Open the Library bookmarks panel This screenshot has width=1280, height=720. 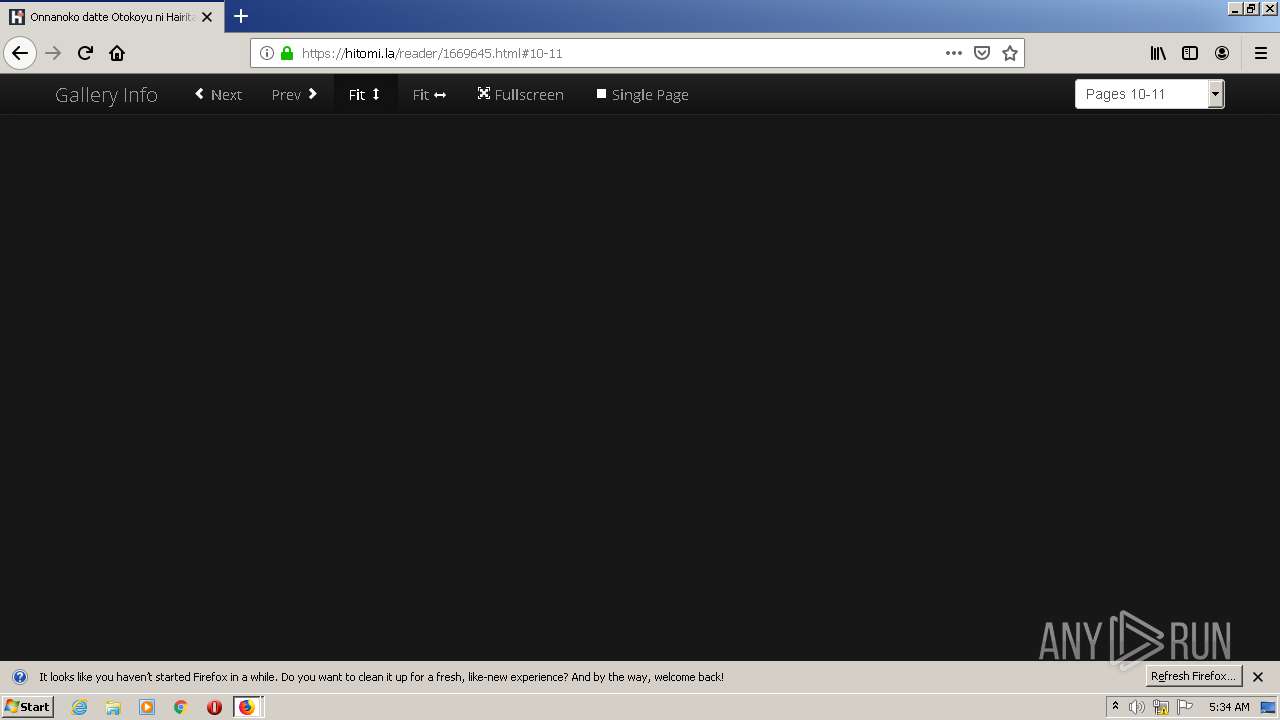point(1158,53)
